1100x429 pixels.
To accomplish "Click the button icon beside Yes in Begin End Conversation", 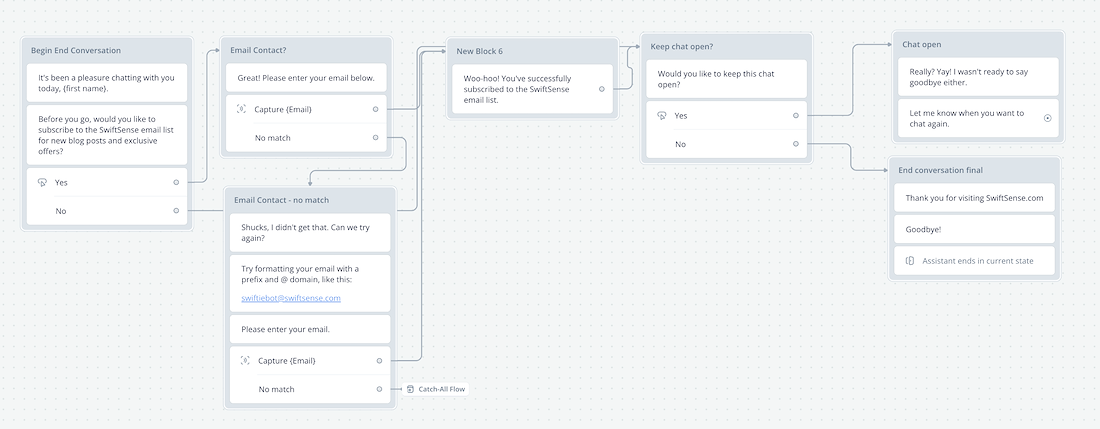I will pos(42,182).
